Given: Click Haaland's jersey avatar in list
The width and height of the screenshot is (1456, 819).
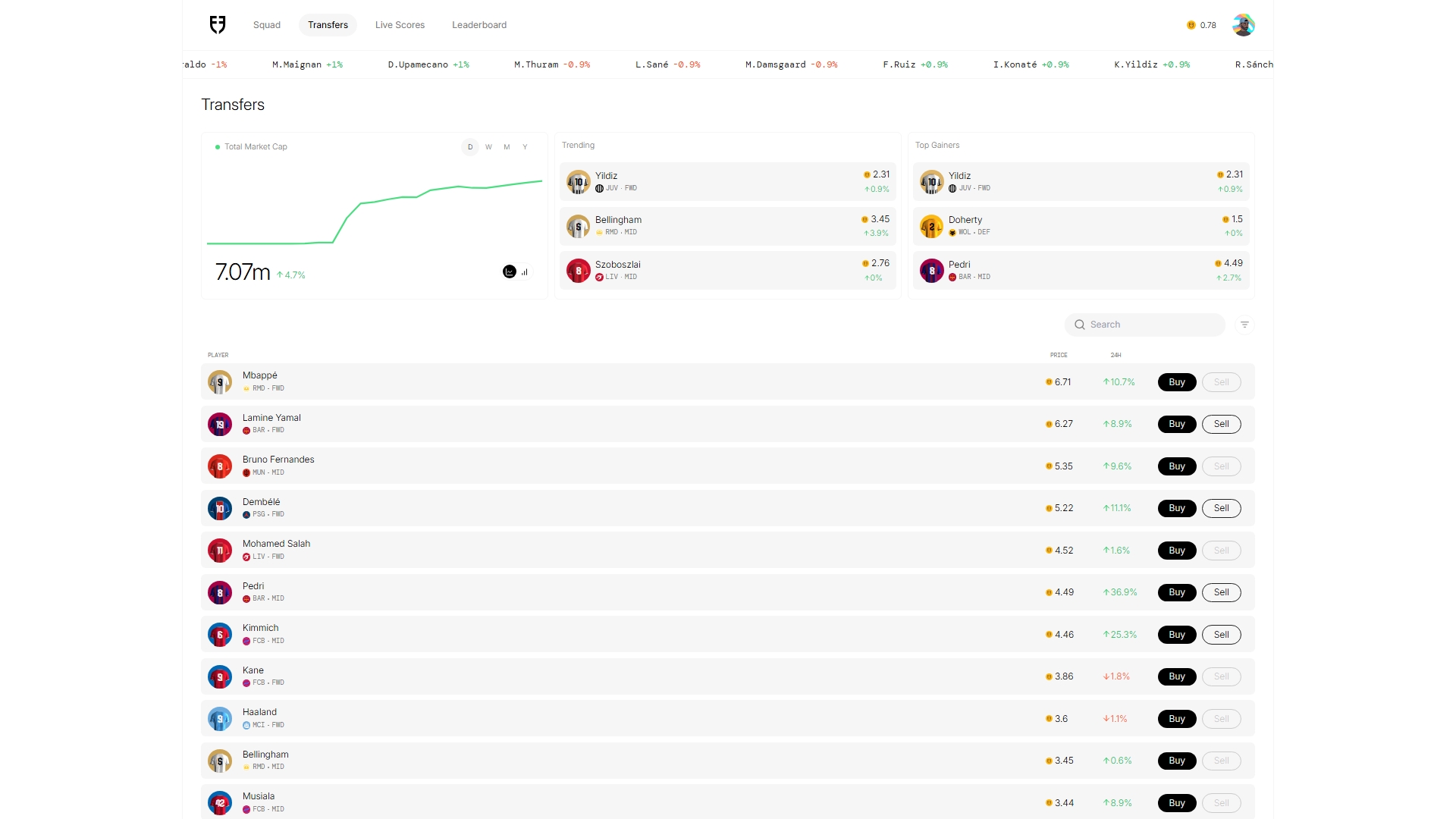Looking at the screenshot, I should 220,719.
